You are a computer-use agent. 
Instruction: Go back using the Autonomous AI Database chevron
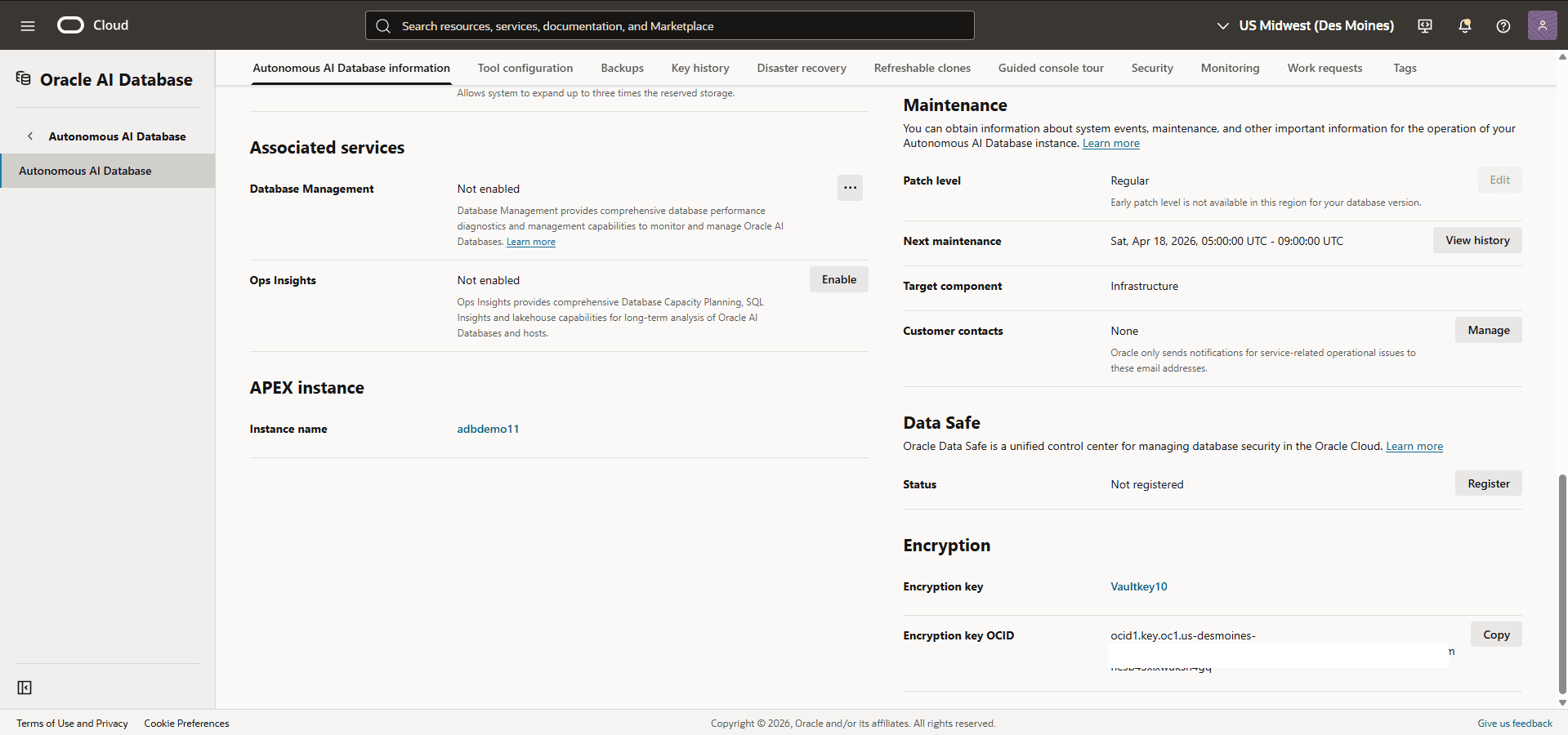[30, 136]
